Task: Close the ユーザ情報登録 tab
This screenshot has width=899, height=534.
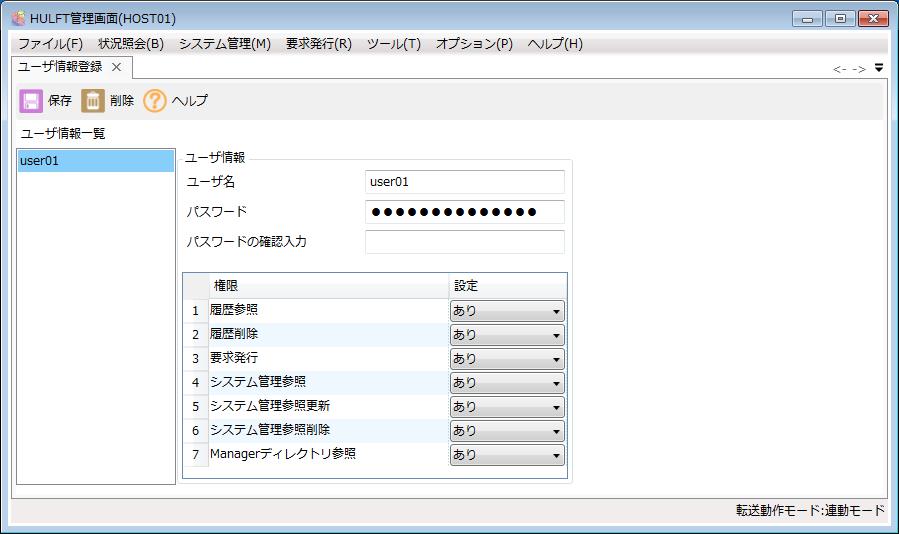Action: coord(116,67)
